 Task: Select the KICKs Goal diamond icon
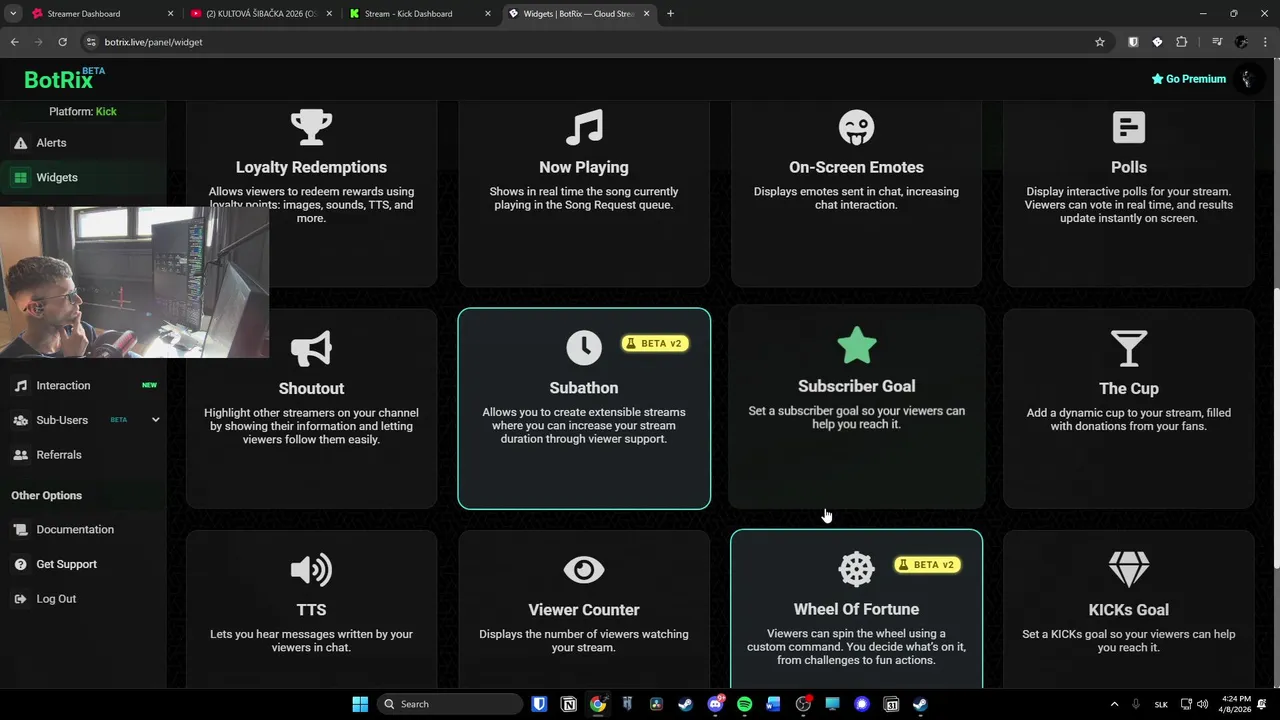coord(1129,569)
